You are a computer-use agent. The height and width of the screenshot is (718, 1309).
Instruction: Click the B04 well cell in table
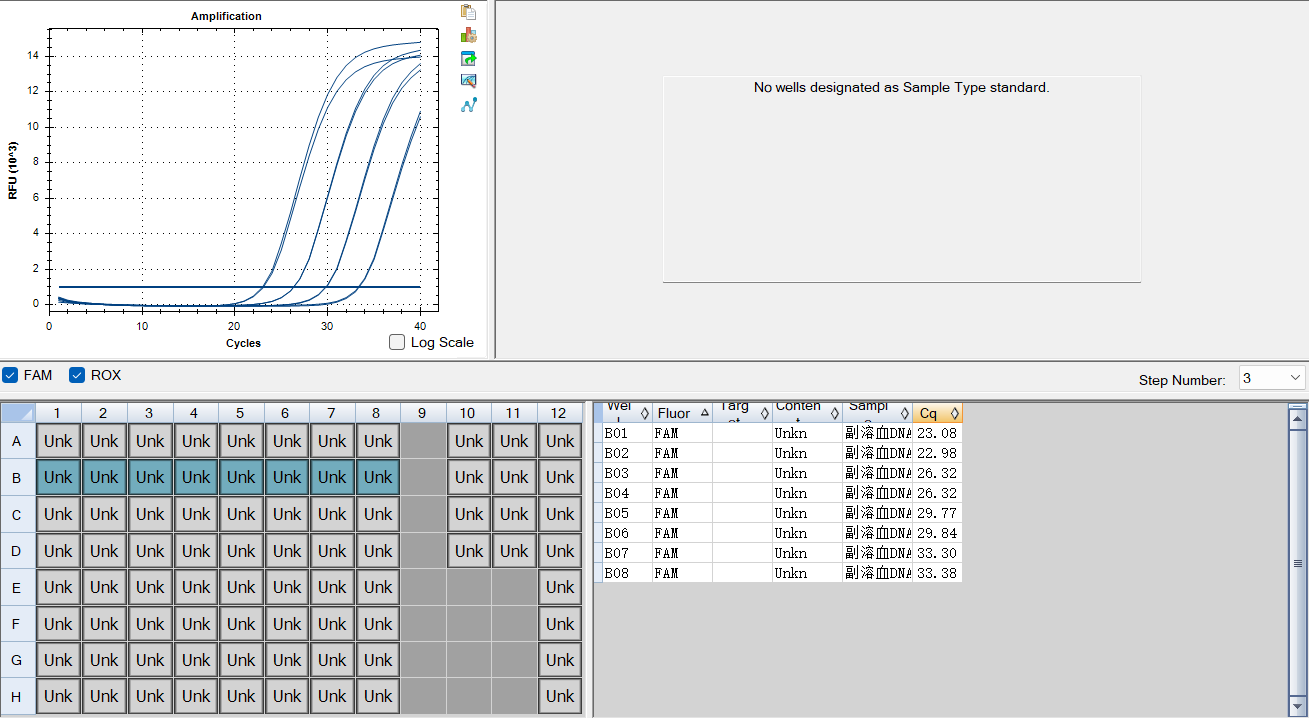pyautogui.click(x=627, y=493)
